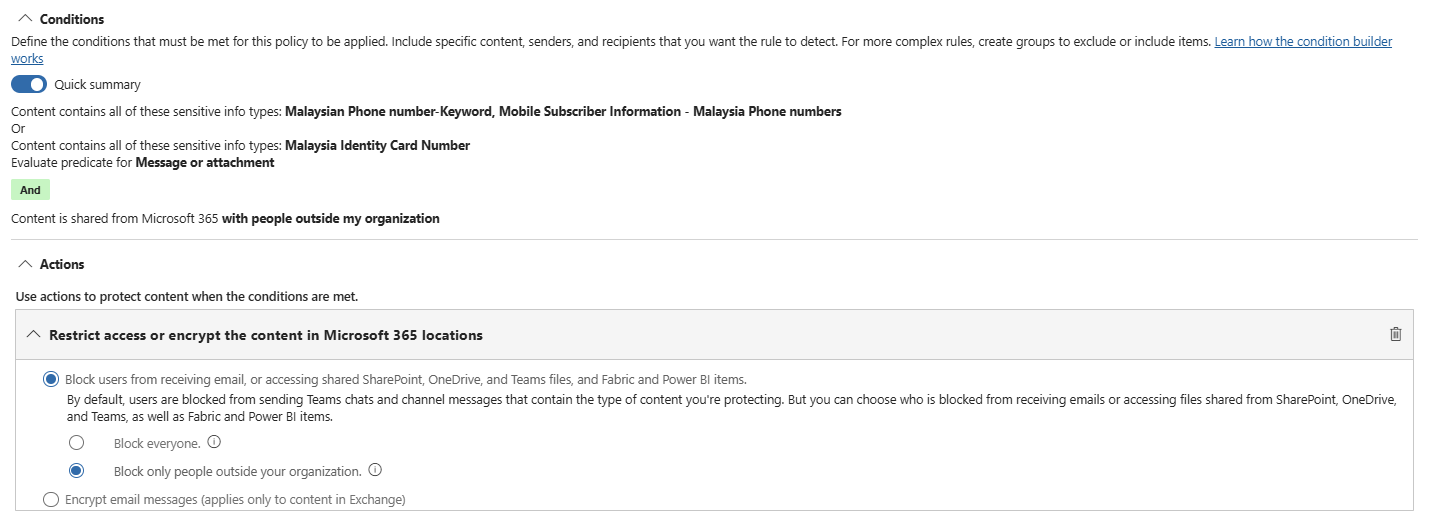Click the Conditions section heading text
Screen dimensions: 1438x517
(72, 19)
